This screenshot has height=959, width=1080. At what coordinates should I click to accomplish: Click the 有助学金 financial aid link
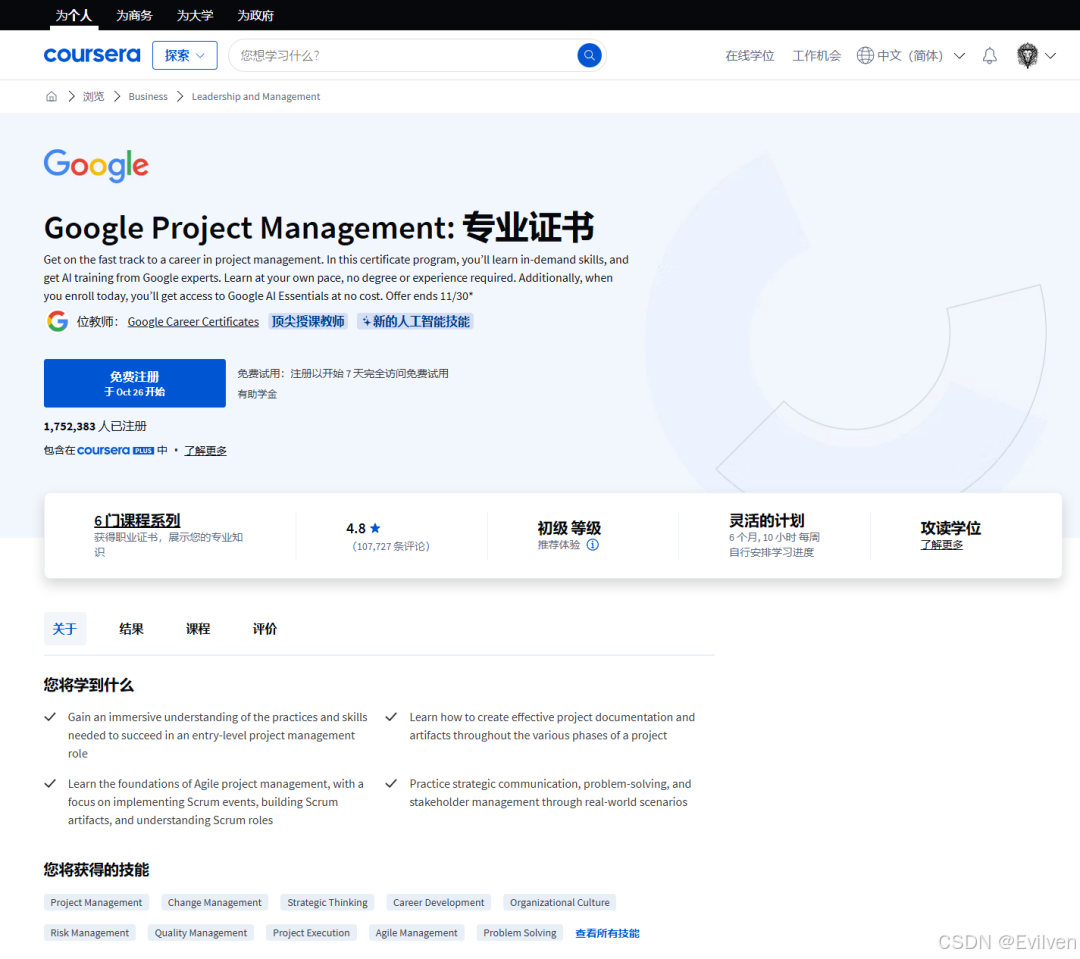(x=257, y=394)
